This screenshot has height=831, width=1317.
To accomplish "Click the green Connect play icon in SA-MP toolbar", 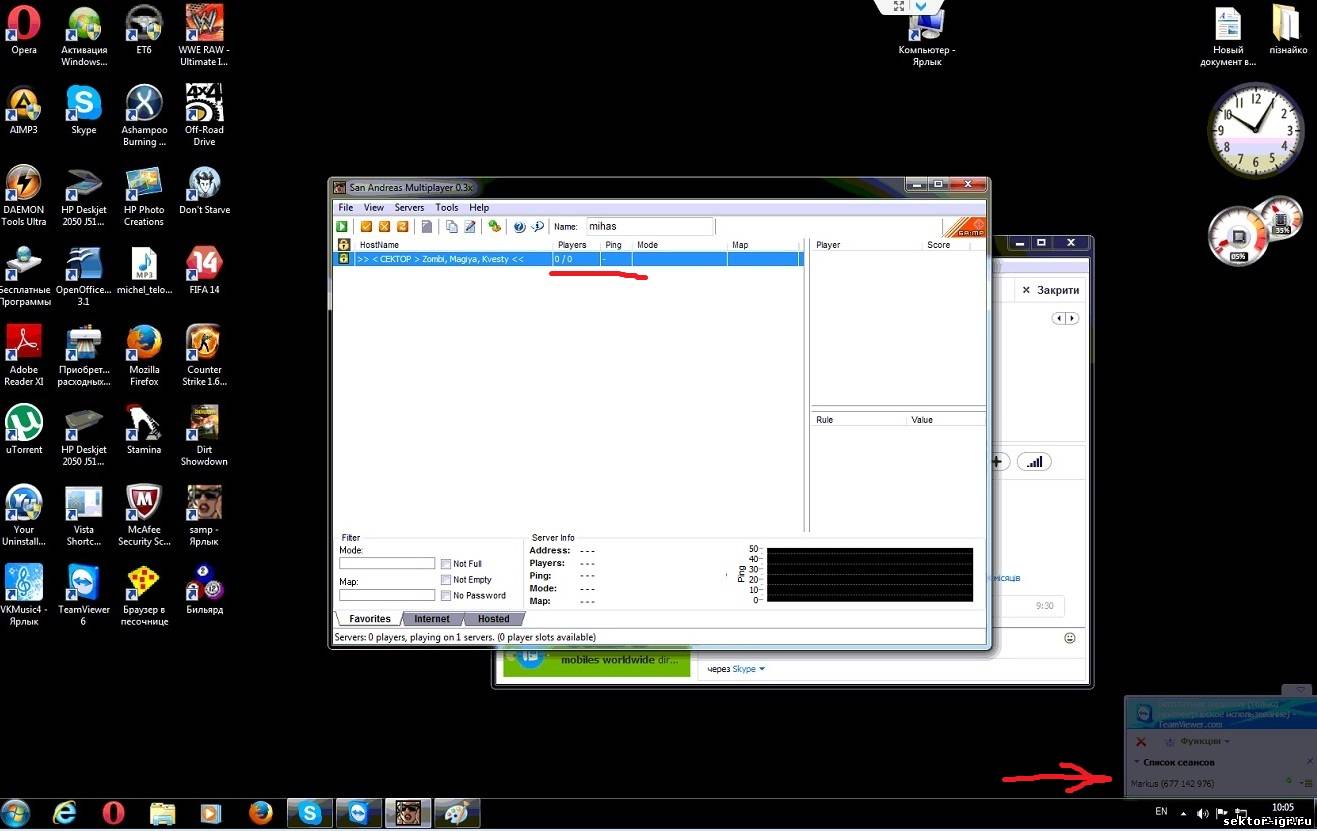I will coord(343,227).
